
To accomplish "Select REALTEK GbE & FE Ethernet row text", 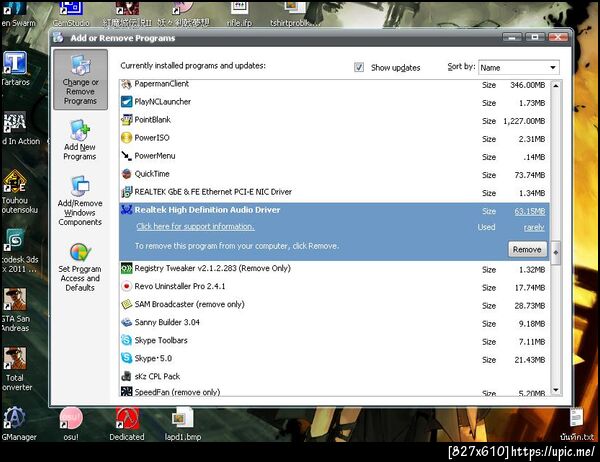I will click(x=213, y=192).
